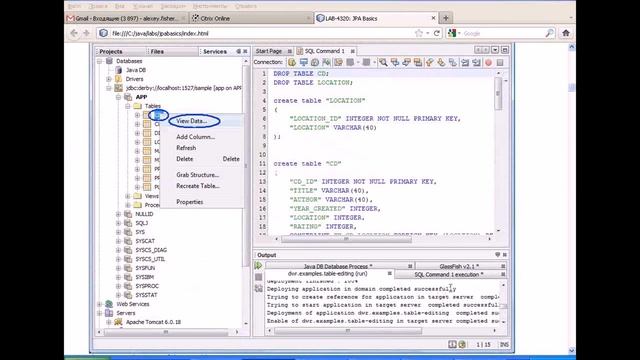Viewport: 640px width, 360px height.
Task: Collapse the jdbc:derby connection node
Action: (x=109, y=88)
